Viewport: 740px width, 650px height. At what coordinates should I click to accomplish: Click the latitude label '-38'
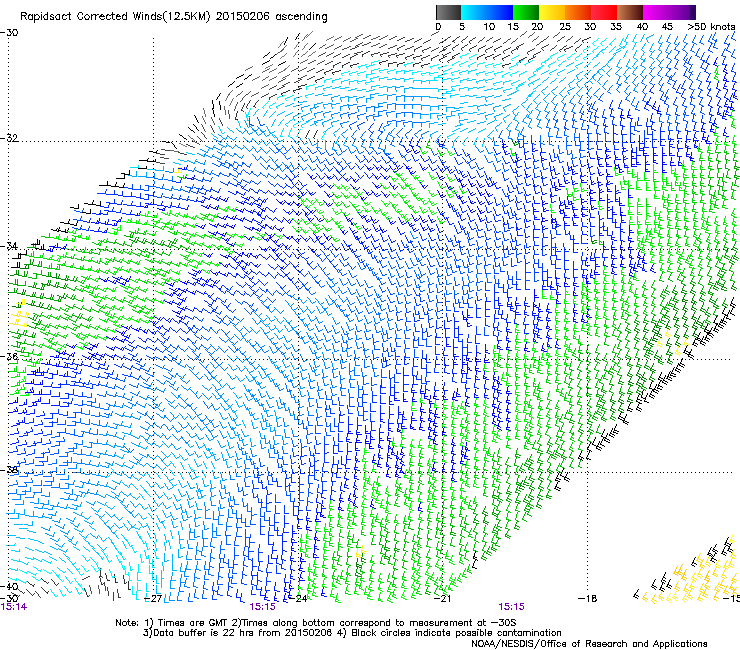pos(8,470)
